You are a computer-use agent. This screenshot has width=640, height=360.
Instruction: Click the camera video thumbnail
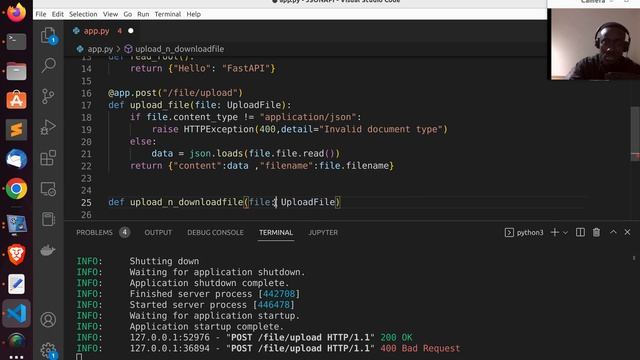coord(596,44)
